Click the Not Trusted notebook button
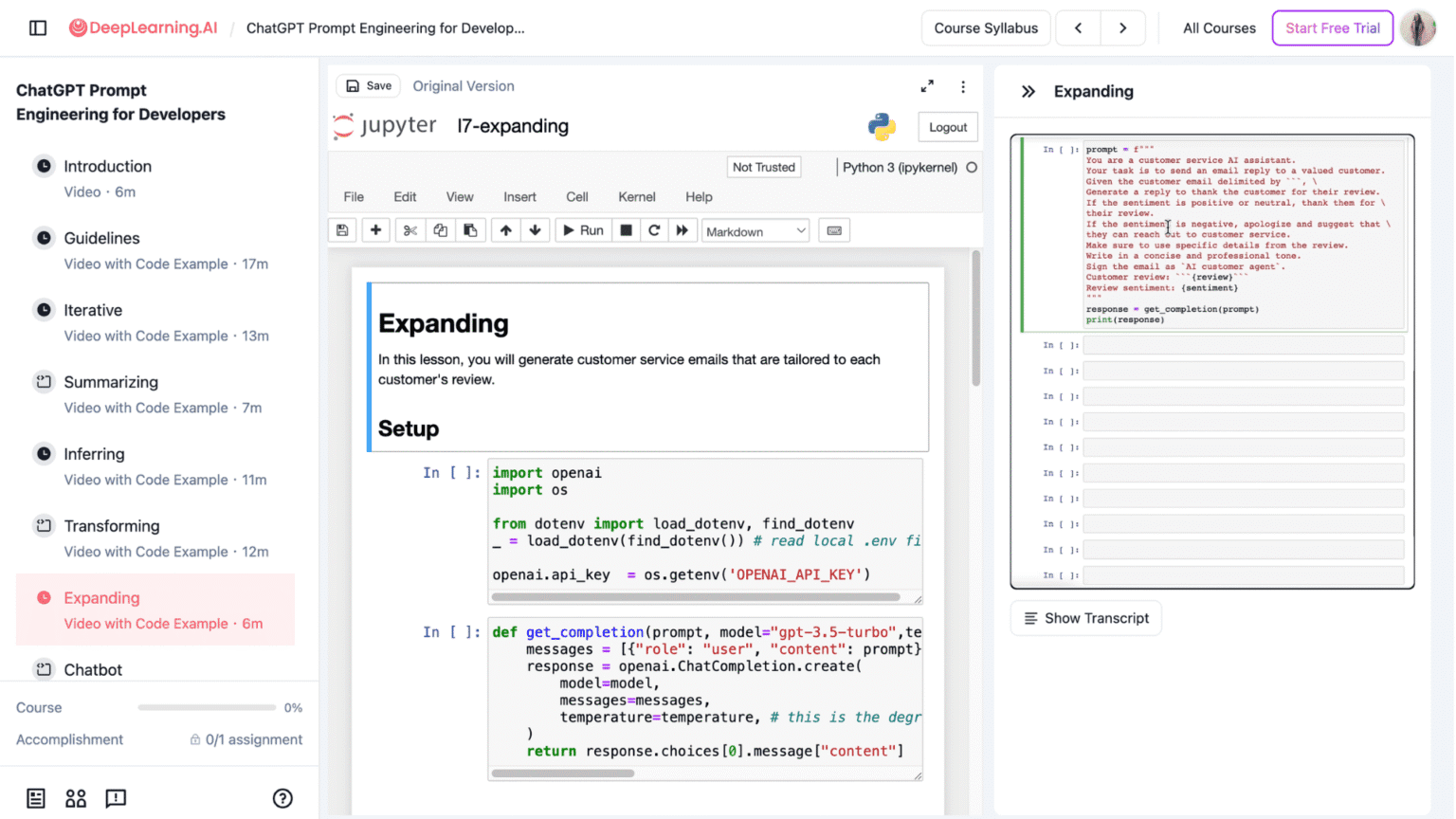1456x819 pixels. [x=764, y=167]
